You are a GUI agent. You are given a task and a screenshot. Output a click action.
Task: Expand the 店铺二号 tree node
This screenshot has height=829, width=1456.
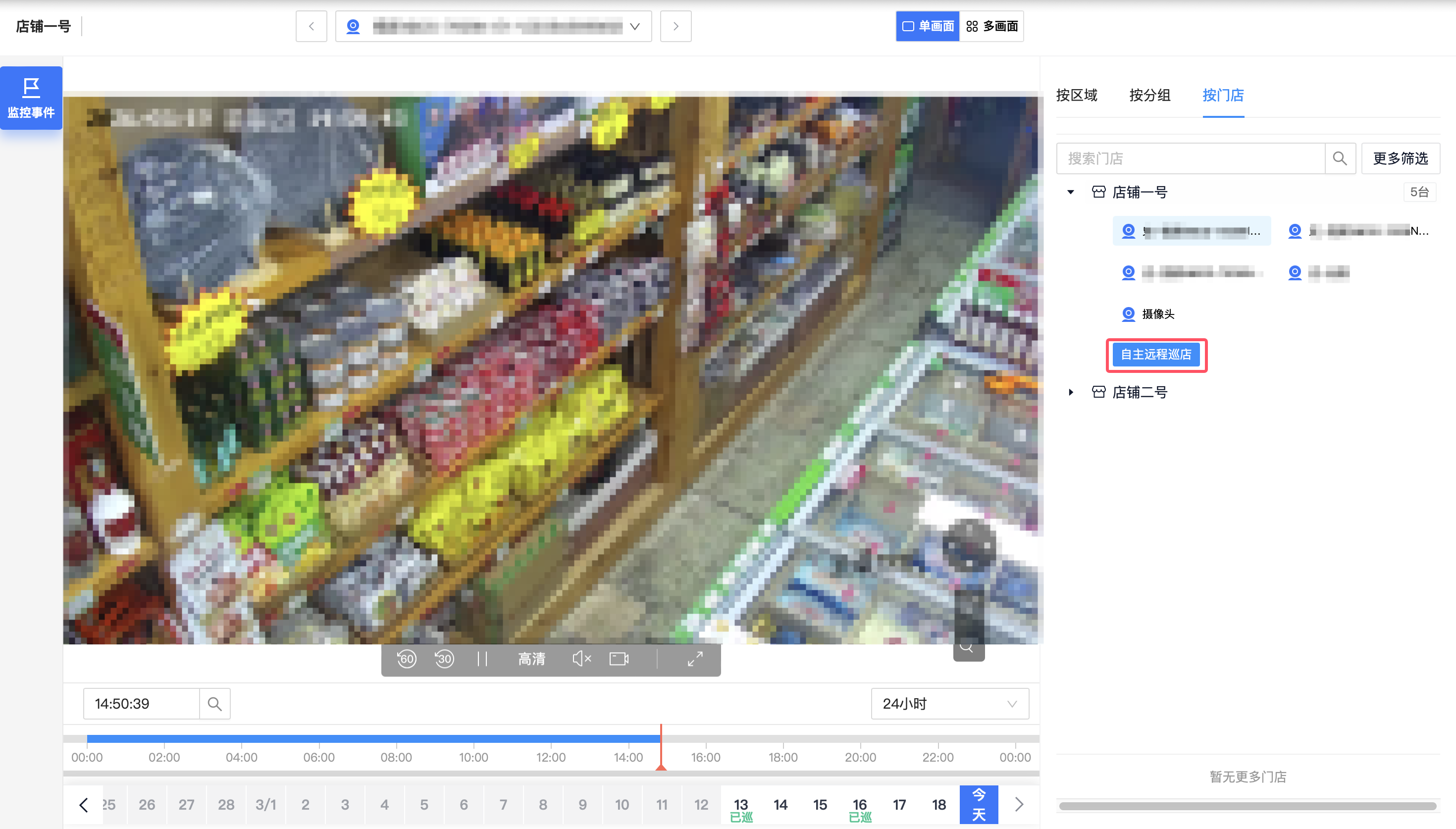point(1071,392)
